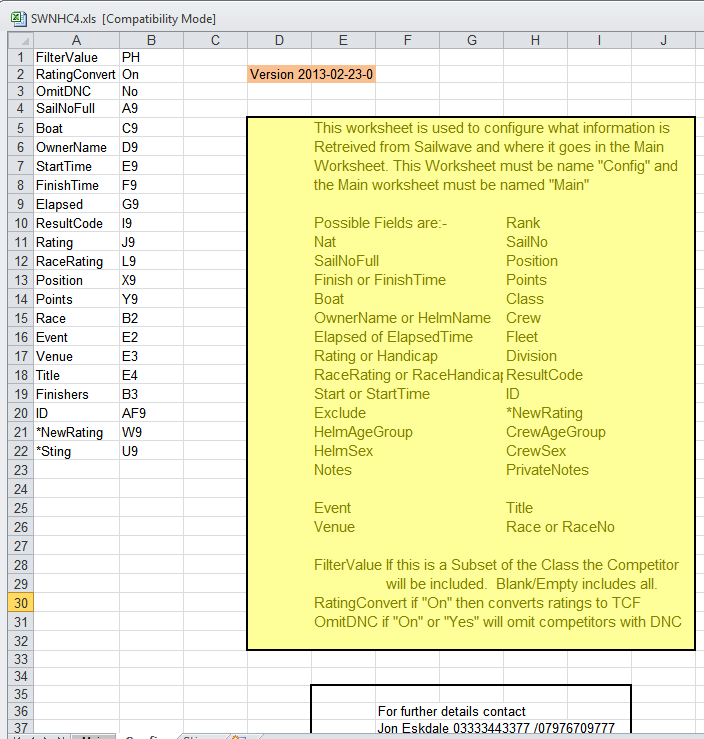Screen dimensions: 704x739
Task: Select column B header
Action: [151, 41]
